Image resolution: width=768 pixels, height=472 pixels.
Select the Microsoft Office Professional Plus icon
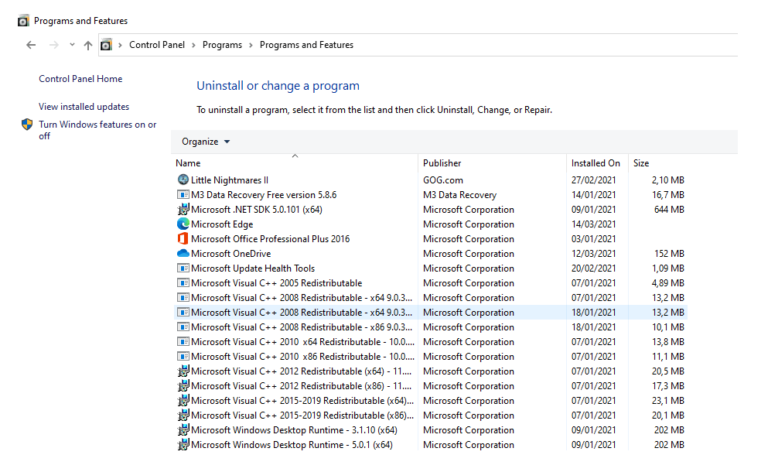point(183,239)
